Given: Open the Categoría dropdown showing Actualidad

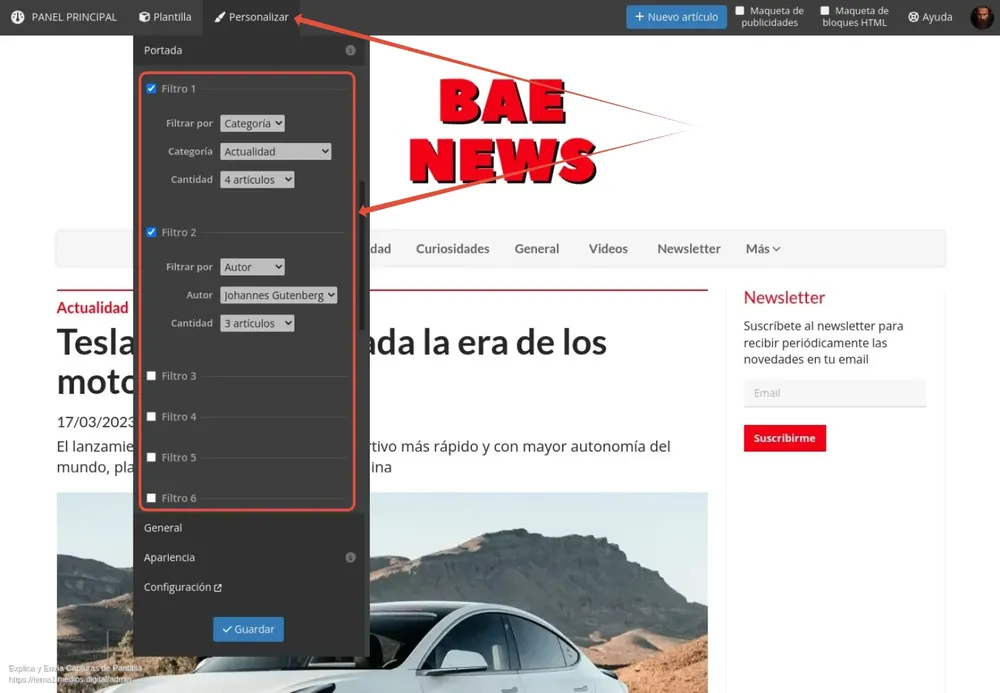Looking at the screenshot, I should [276, 152].
